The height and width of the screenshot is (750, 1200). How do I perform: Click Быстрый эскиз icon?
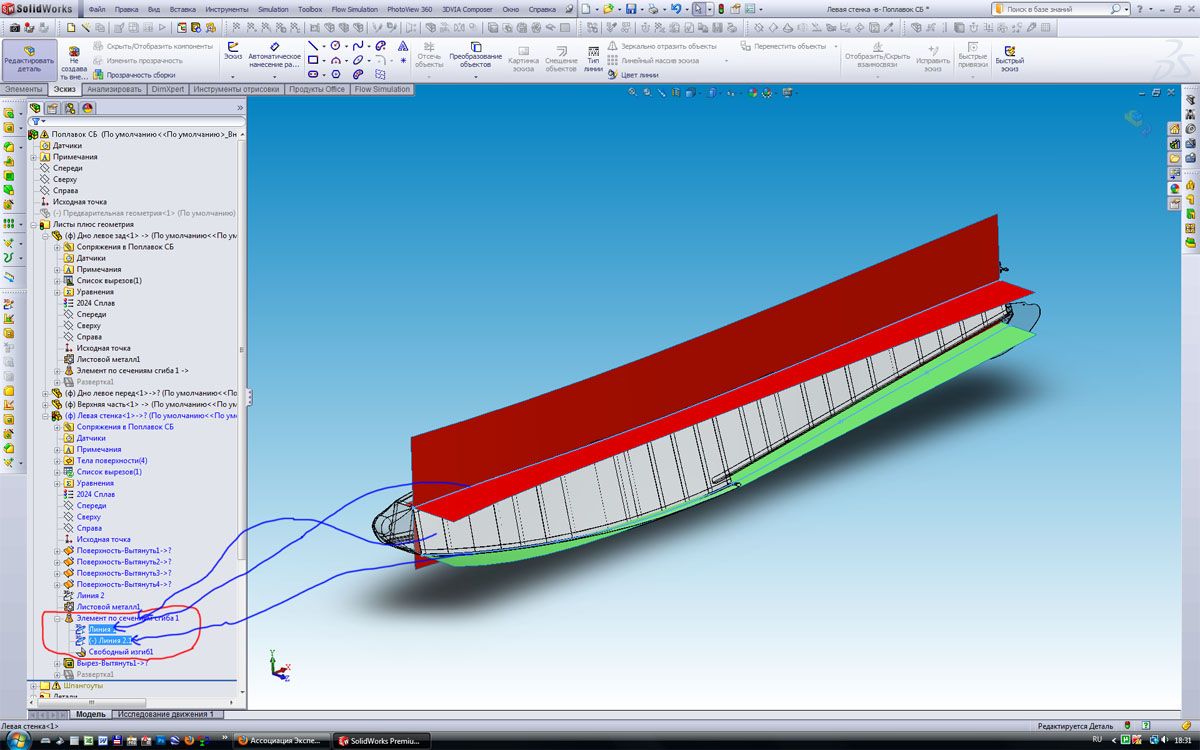(1009, 58)
